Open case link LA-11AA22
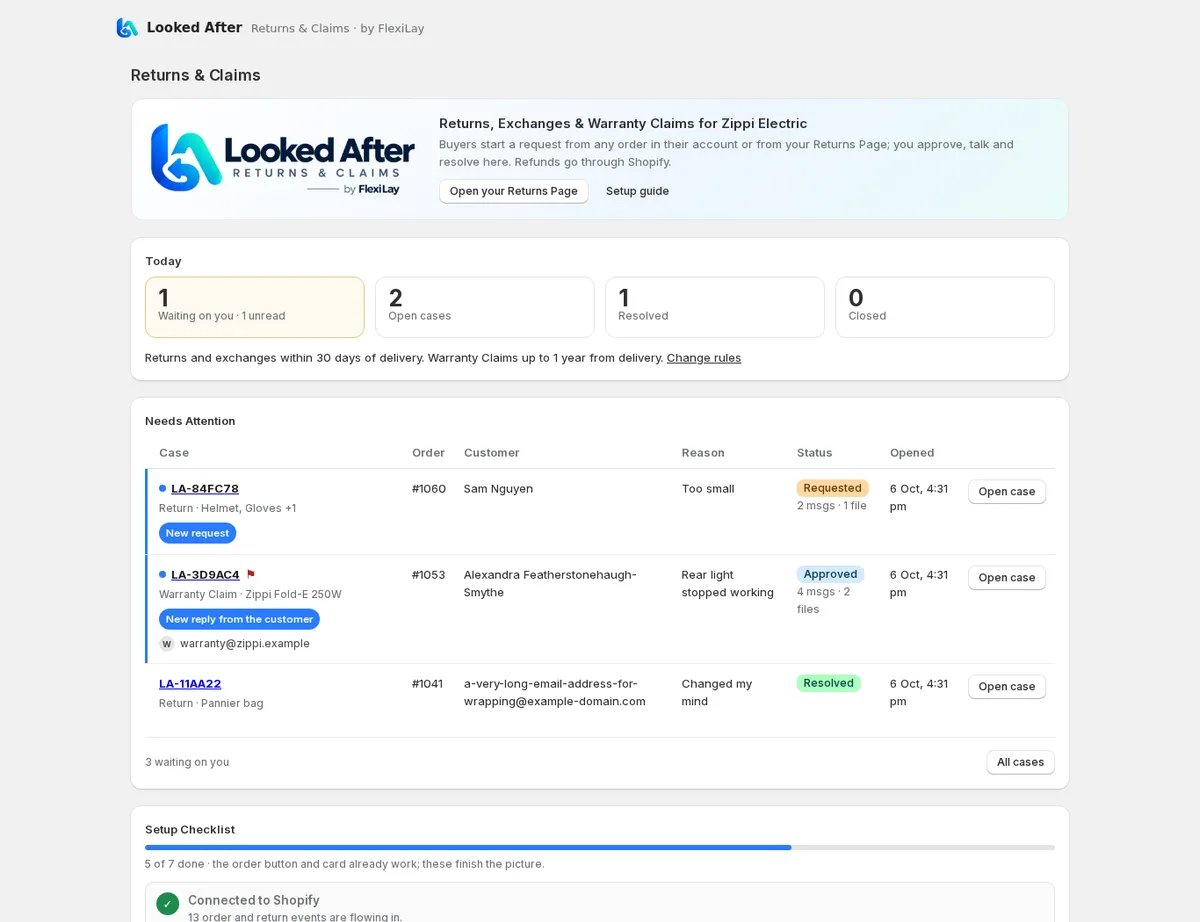Viewport: 1200px width, 922px height. click(190, 684)
